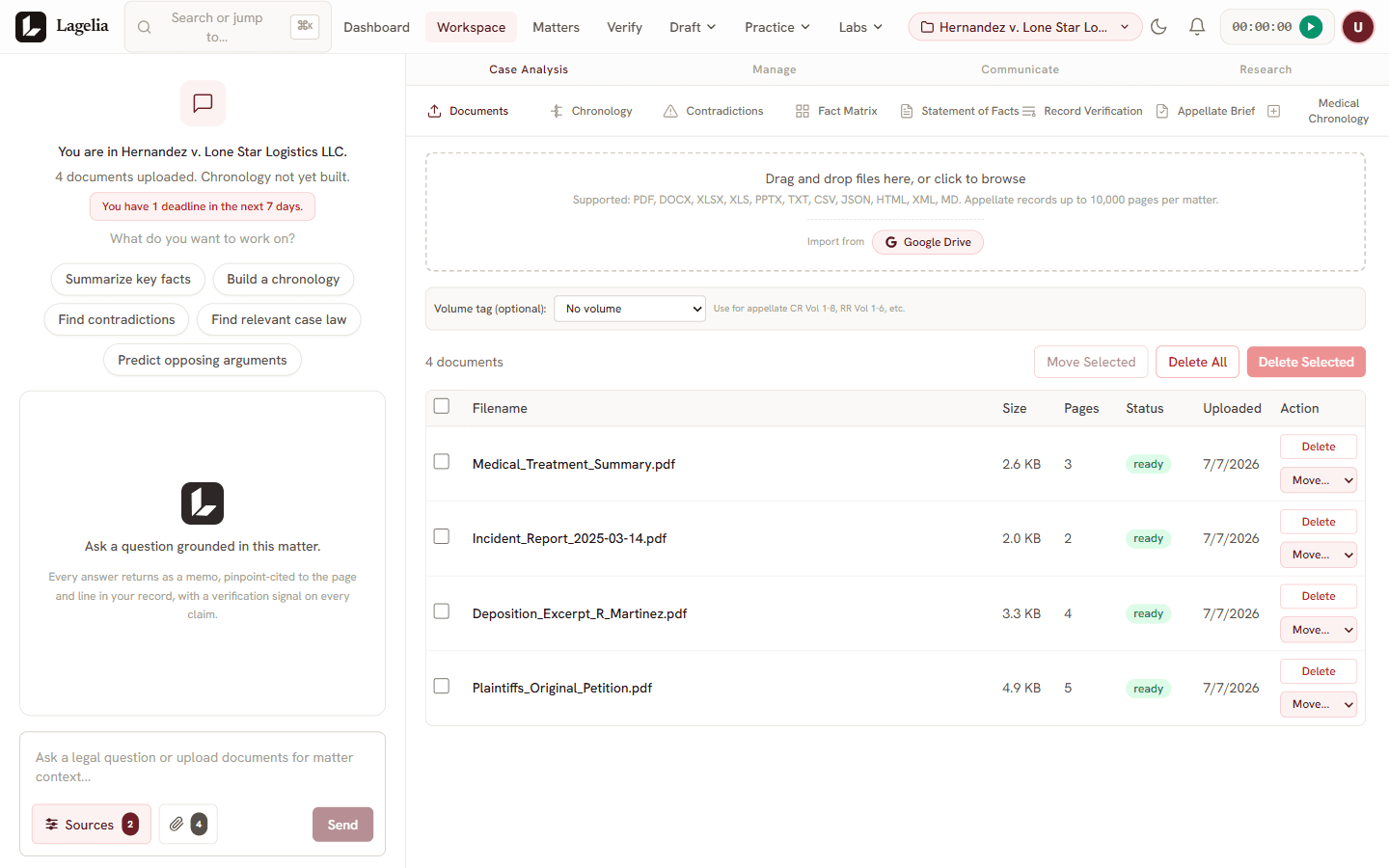Delete Medical_Treatment_Summary.pdf

click(1319, 447)
